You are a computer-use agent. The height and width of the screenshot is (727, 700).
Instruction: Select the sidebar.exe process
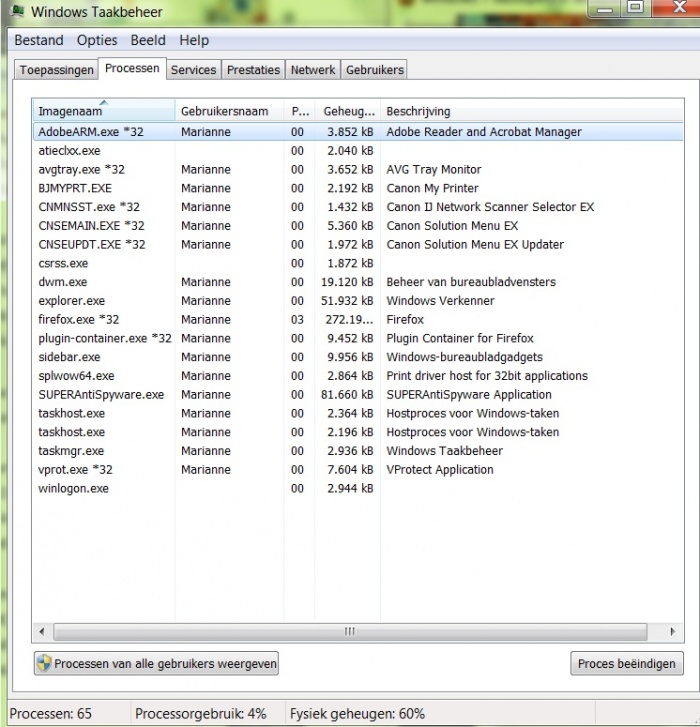358,357
